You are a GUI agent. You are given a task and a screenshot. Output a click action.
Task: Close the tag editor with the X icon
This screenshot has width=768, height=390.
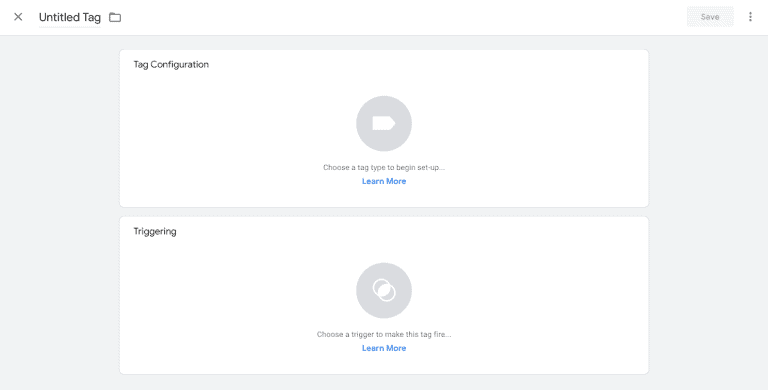18,17
